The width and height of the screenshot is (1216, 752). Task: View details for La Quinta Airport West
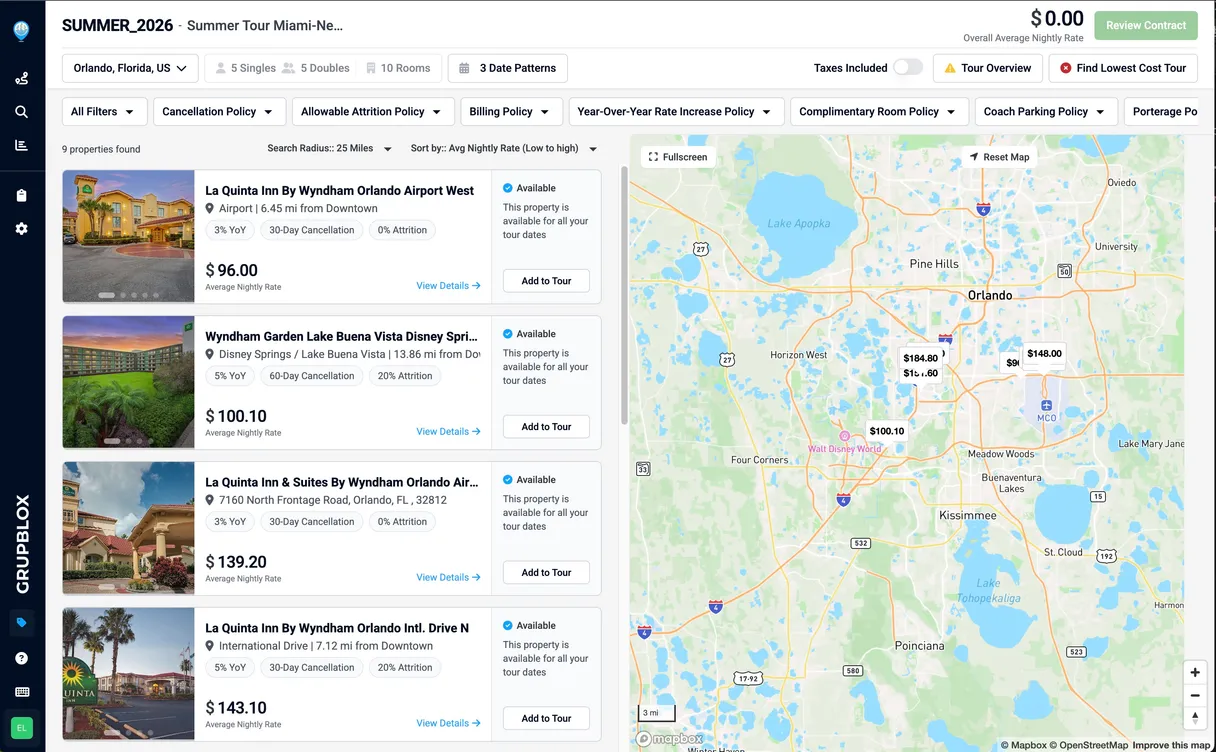[x=448, y=286]
